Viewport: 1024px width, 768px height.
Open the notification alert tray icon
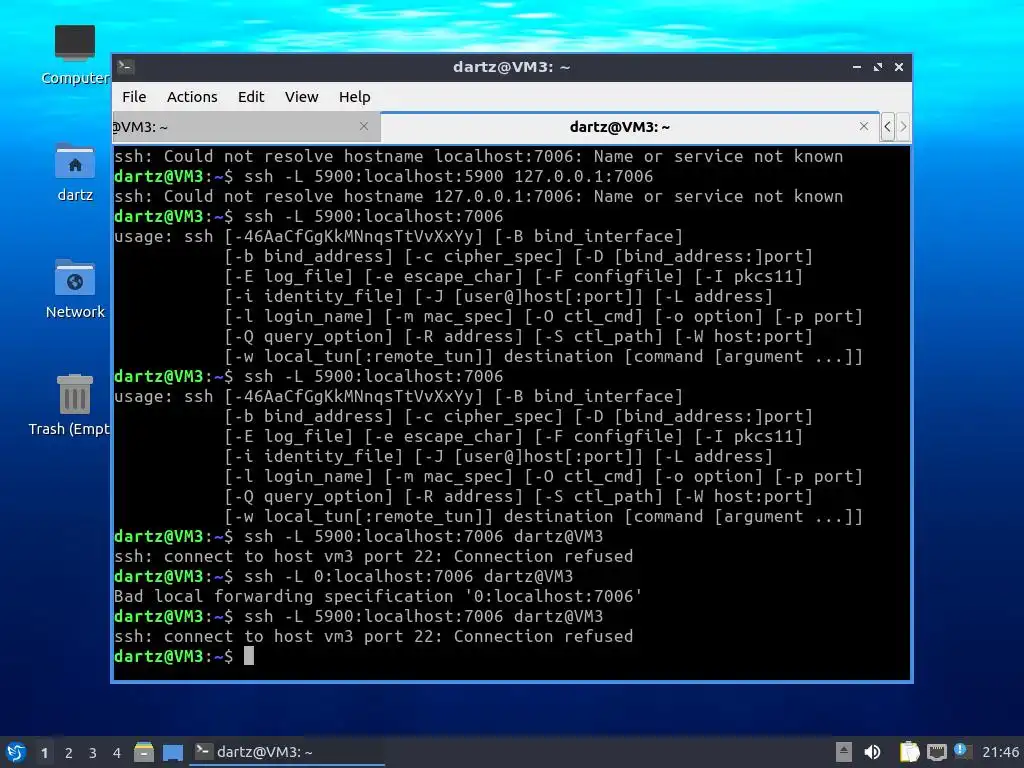(x=962, y=751)
